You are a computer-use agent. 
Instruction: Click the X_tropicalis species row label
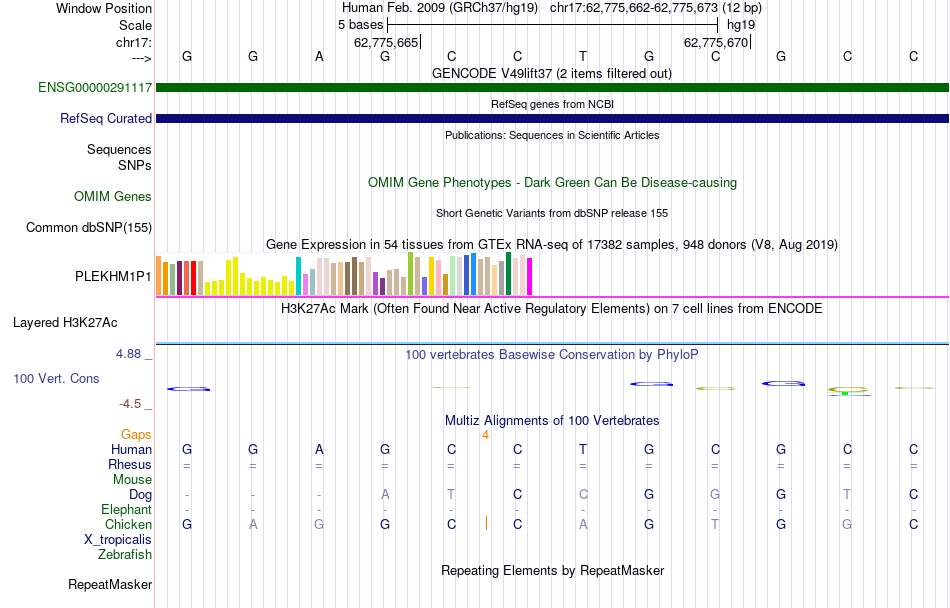tap(118, 540)
